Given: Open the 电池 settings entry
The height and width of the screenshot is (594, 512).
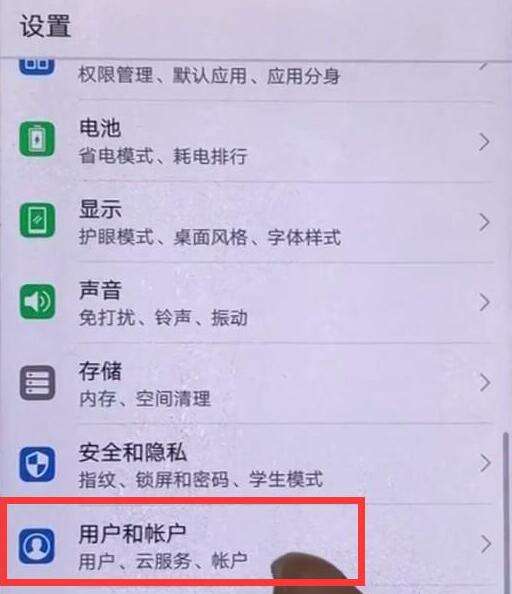Looking at the screenshot, I should coord(256,141).
